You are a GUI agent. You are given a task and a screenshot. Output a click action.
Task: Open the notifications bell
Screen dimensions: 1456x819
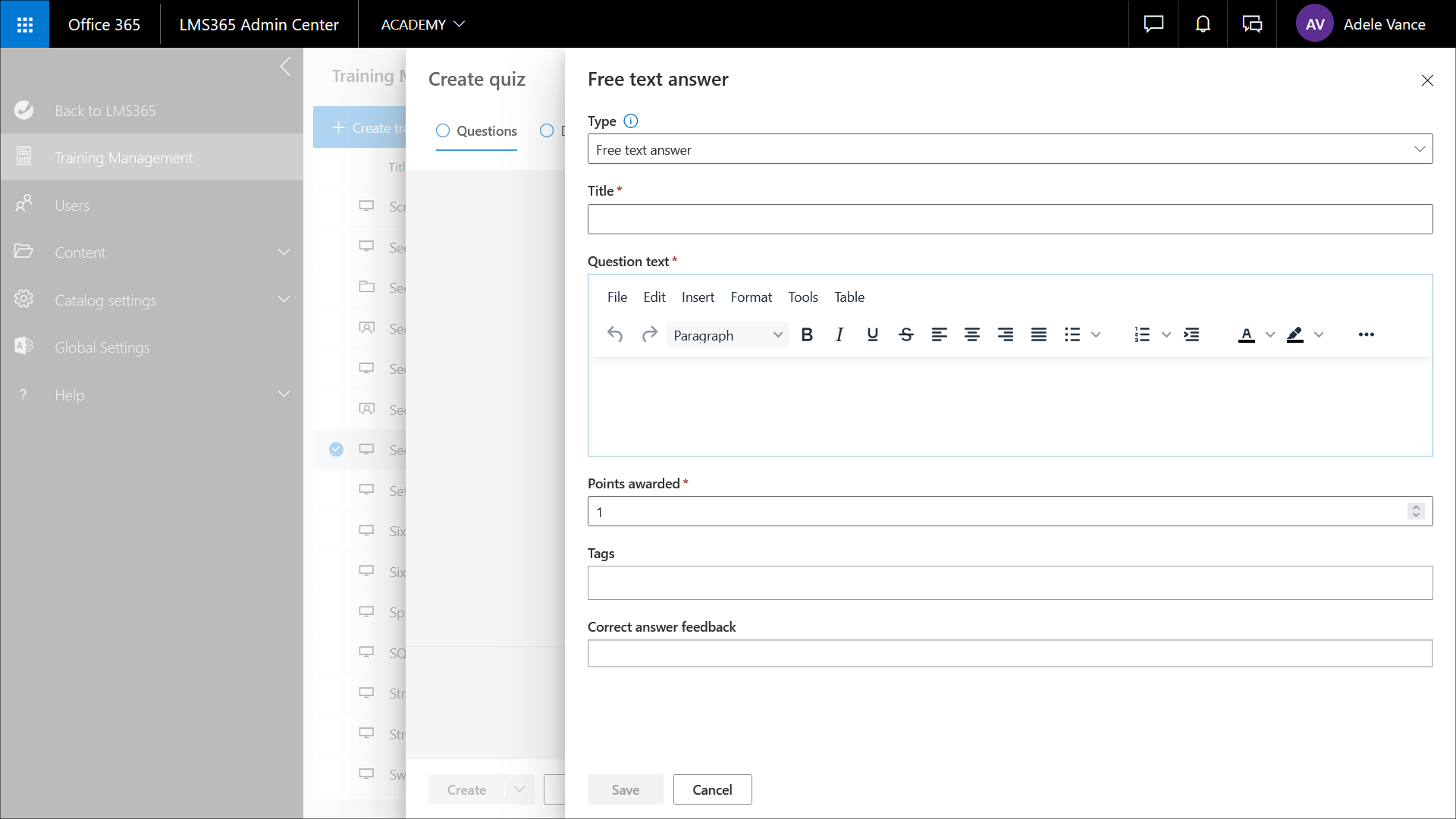click(1203, 24)
